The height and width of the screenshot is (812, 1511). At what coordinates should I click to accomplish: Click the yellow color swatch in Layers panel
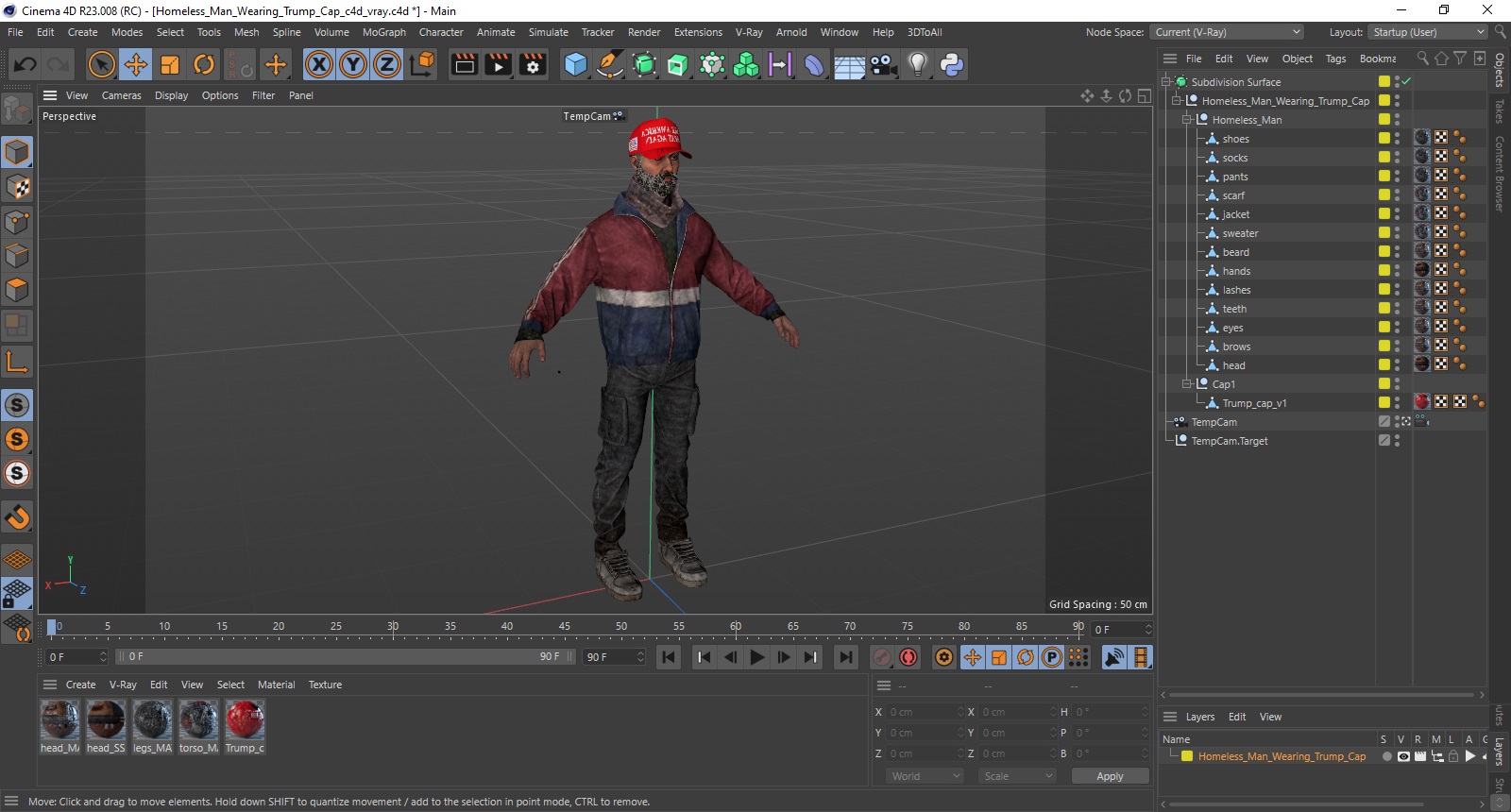pos(1187,756)
